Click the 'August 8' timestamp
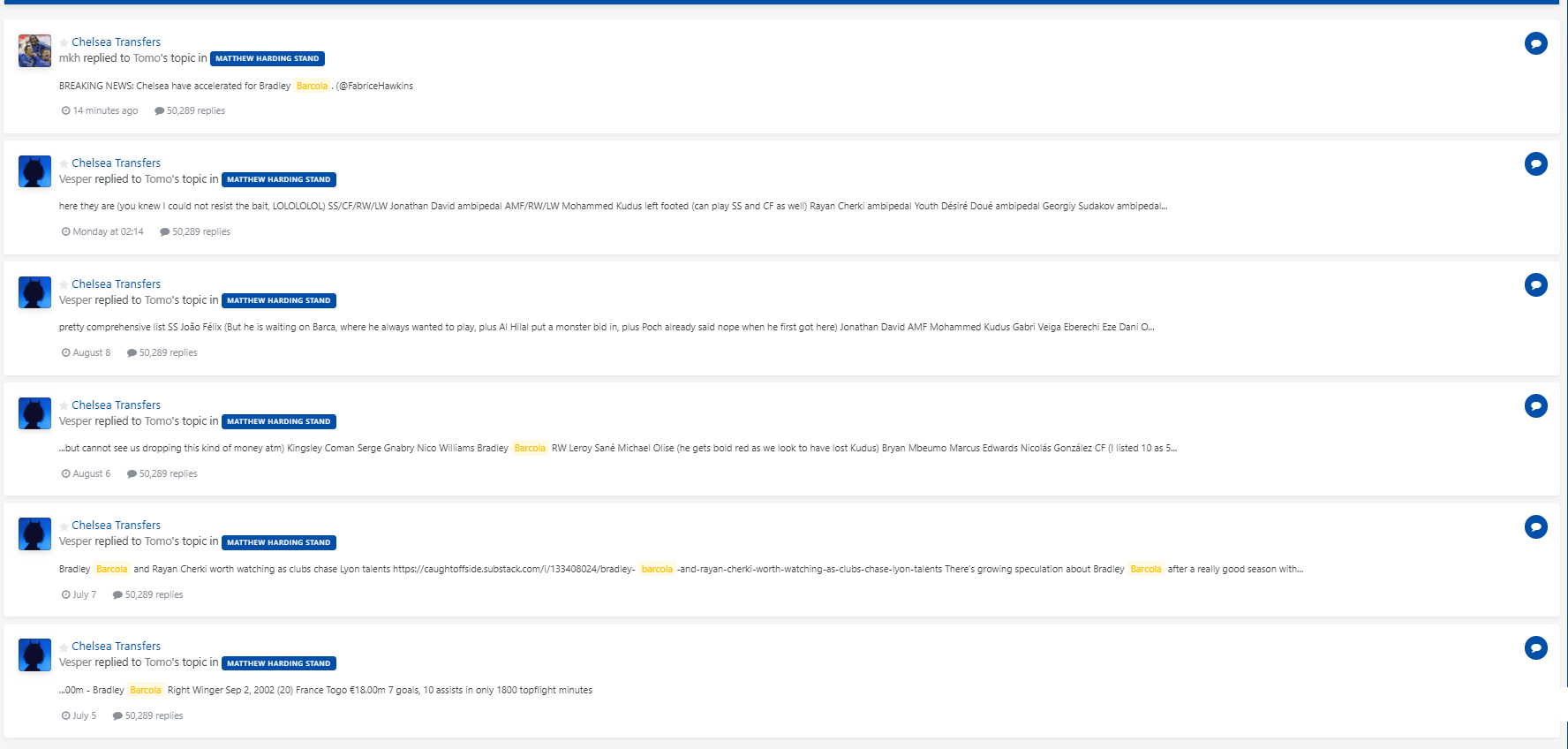The width and height of the screenshot is (1568, 749). click(87, 353)
